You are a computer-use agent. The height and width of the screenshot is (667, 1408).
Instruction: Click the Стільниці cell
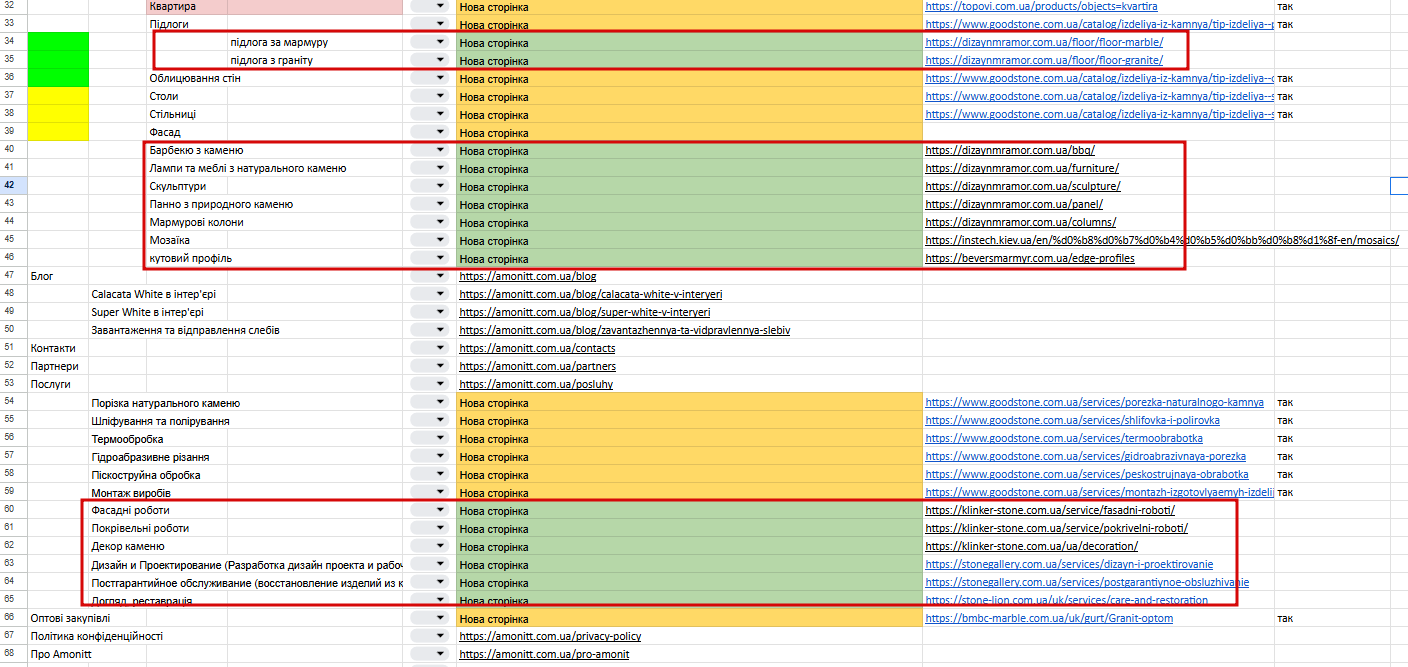[x=173, y=115]
